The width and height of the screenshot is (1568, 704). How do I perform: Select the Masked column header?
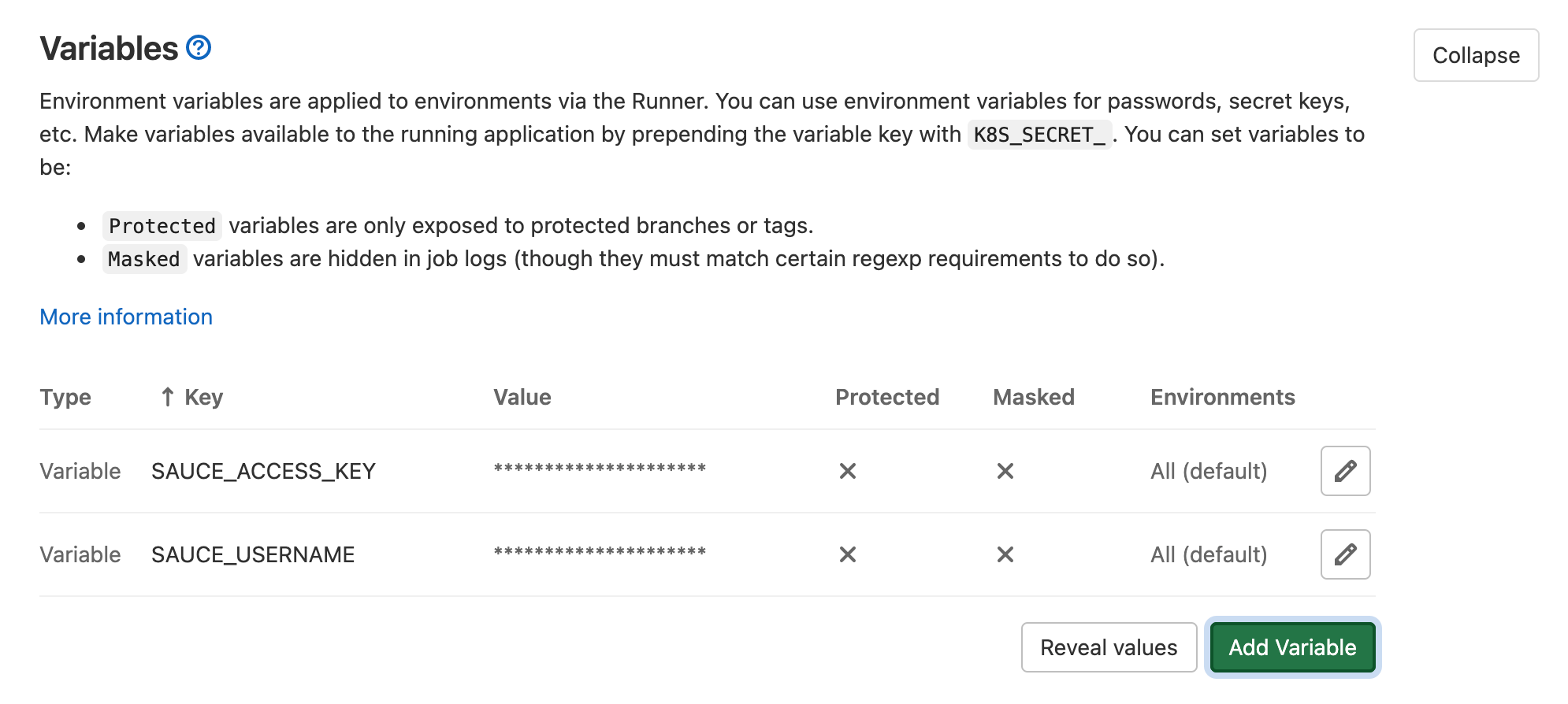[x=1034, y=396]
